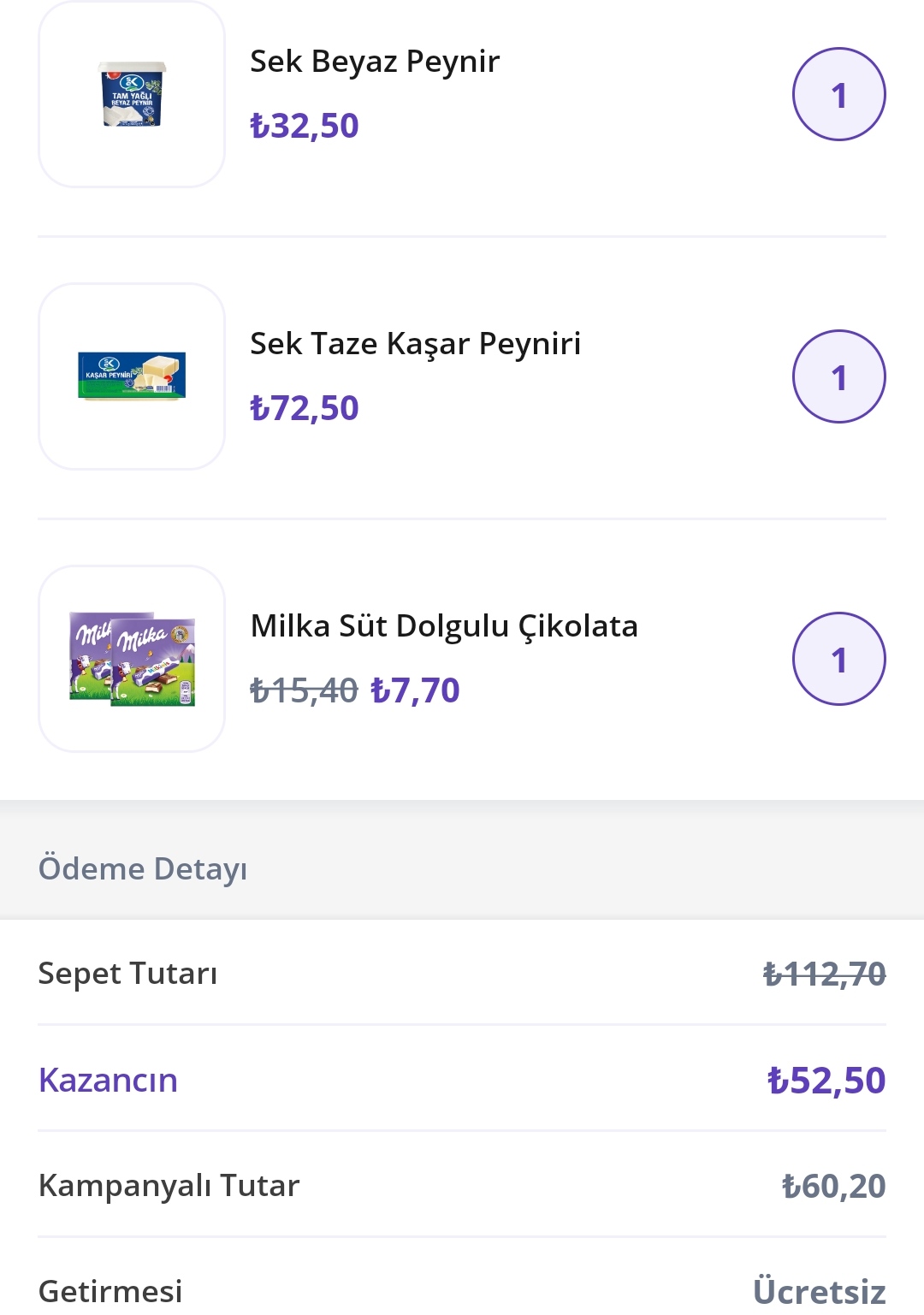Tap the quantity circle for Sek Beyaz Peynir
Viewport: 924px width, 1315px height.
click(839, 94)
